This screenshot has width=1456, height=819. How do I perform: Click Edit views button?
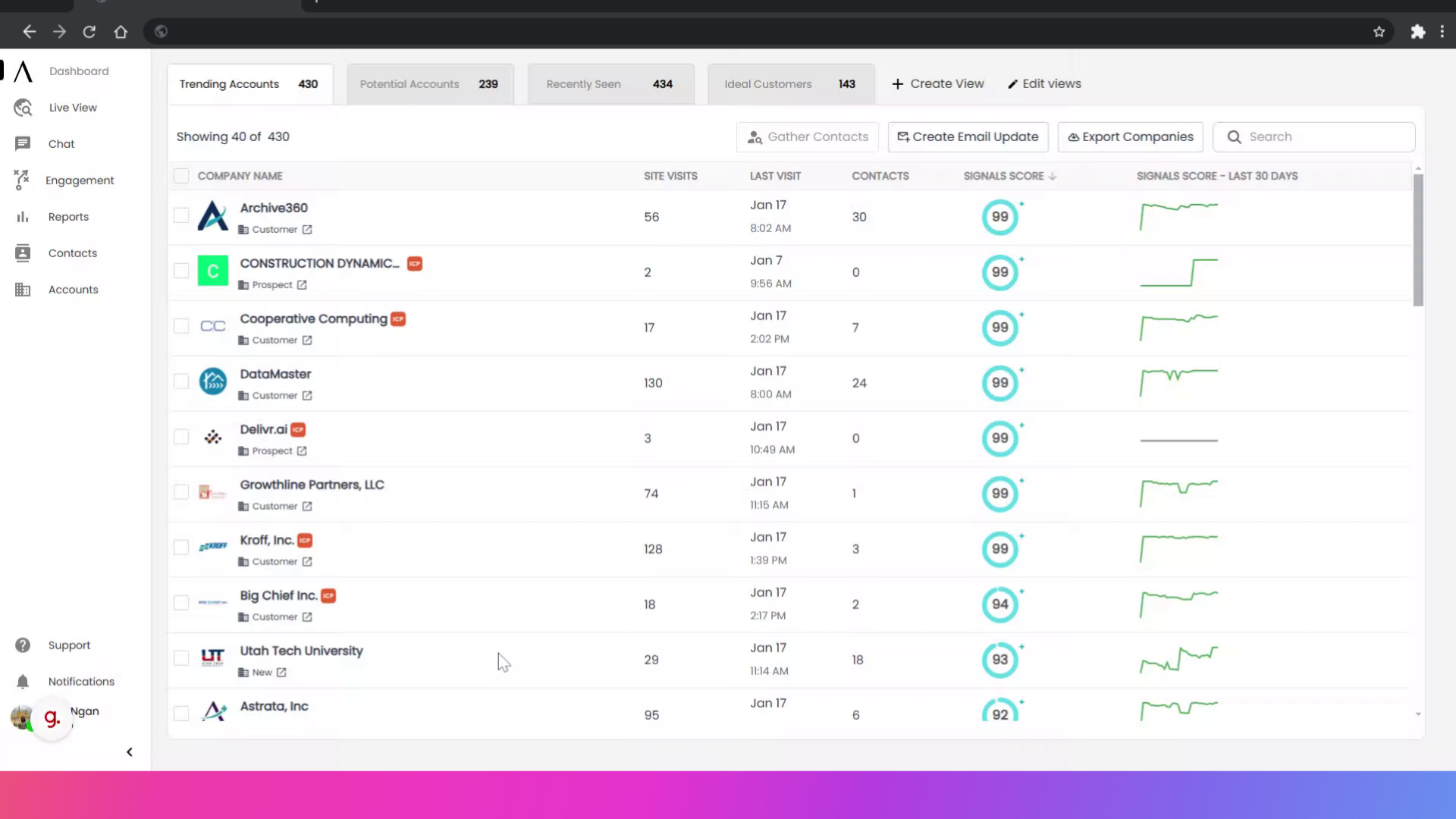[1044, 84]
